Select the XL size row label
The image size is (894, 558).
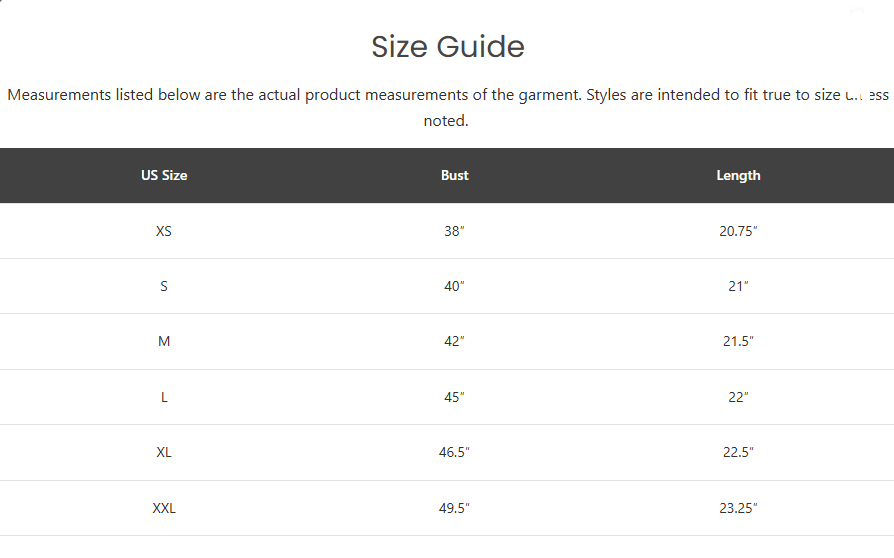click(164, 453)
